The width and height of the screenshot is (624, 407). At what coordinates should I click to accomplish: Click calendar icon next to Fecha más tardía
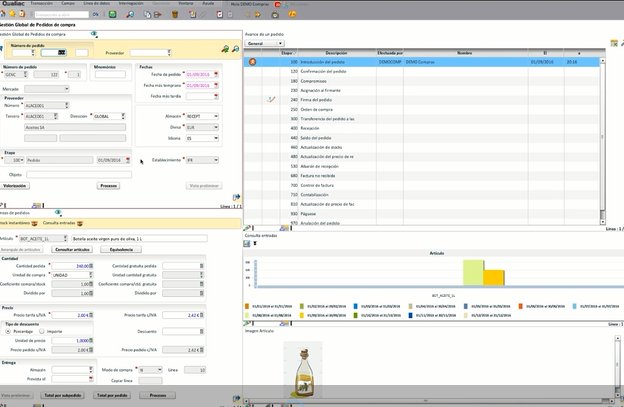point(216,96)
